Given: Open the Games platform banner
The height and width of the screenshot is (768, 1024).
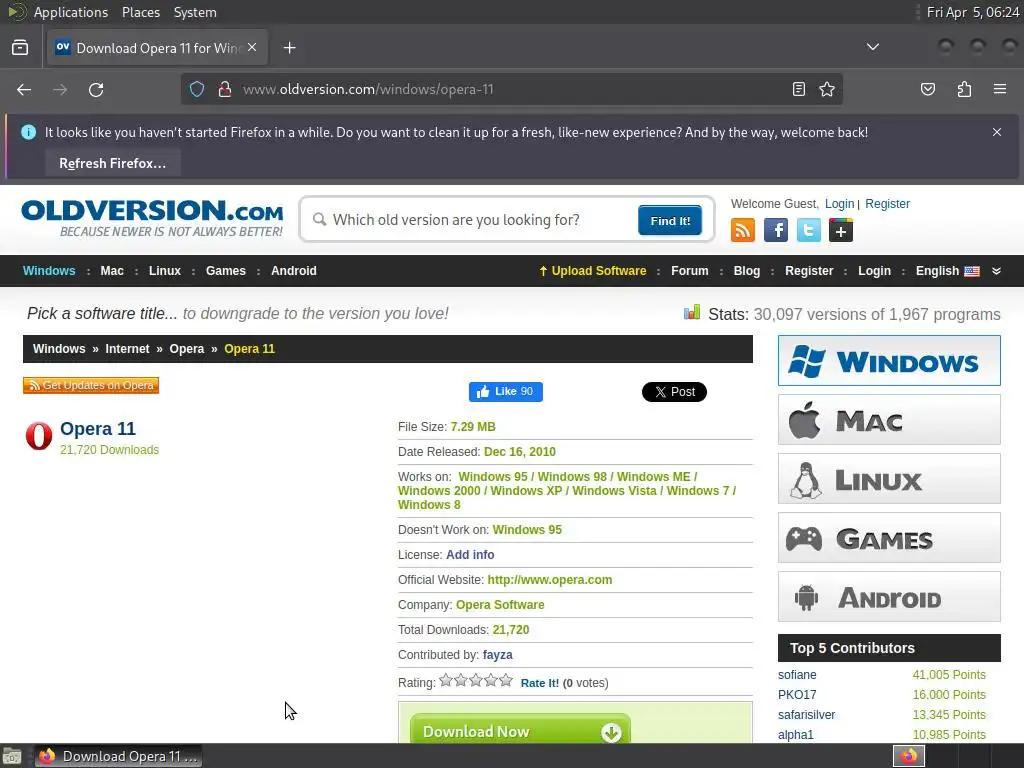Looking at the screenshot, I should click(x=889, y=537).
